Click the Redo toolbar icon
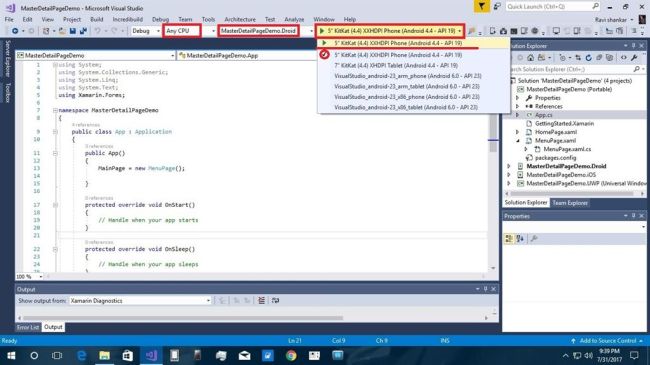This screenshot has width=650, height=365. pyautogui.click(x=114, y=31)
